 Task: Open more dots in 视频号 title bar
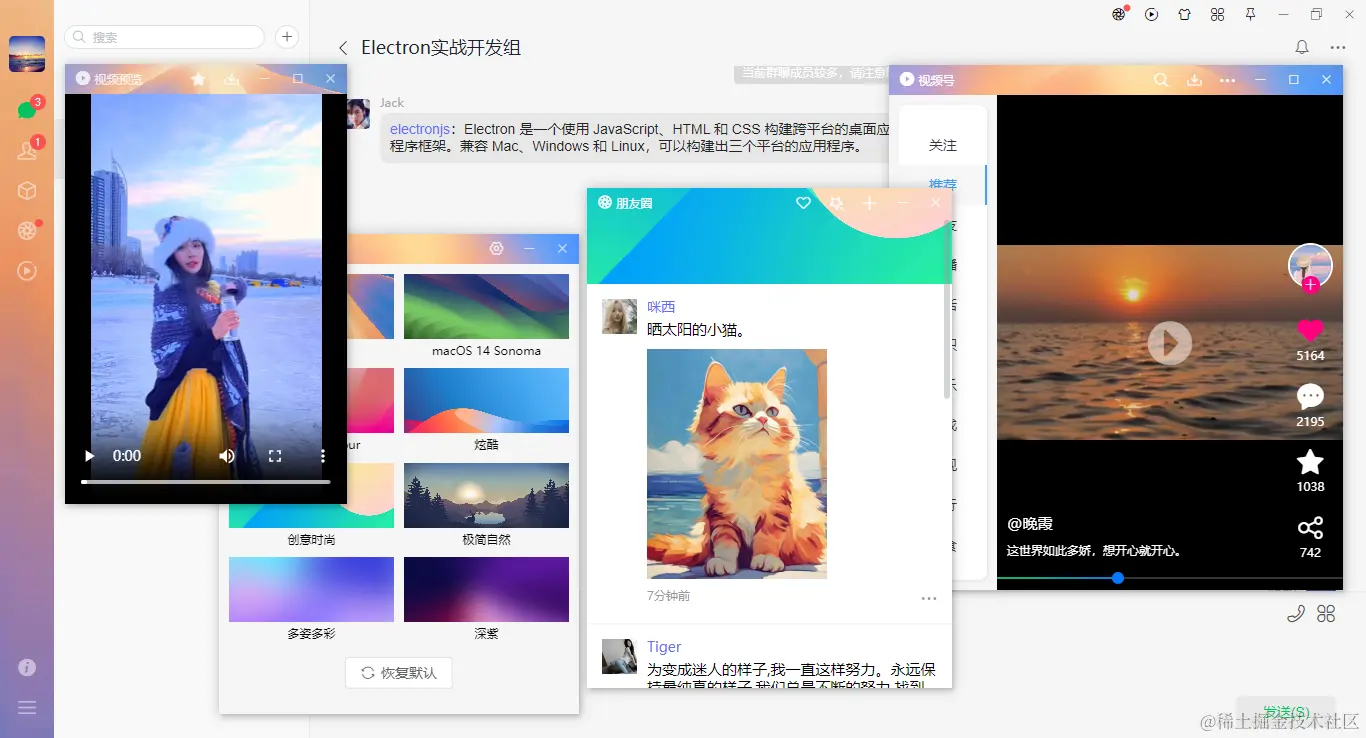(1227, 80)
